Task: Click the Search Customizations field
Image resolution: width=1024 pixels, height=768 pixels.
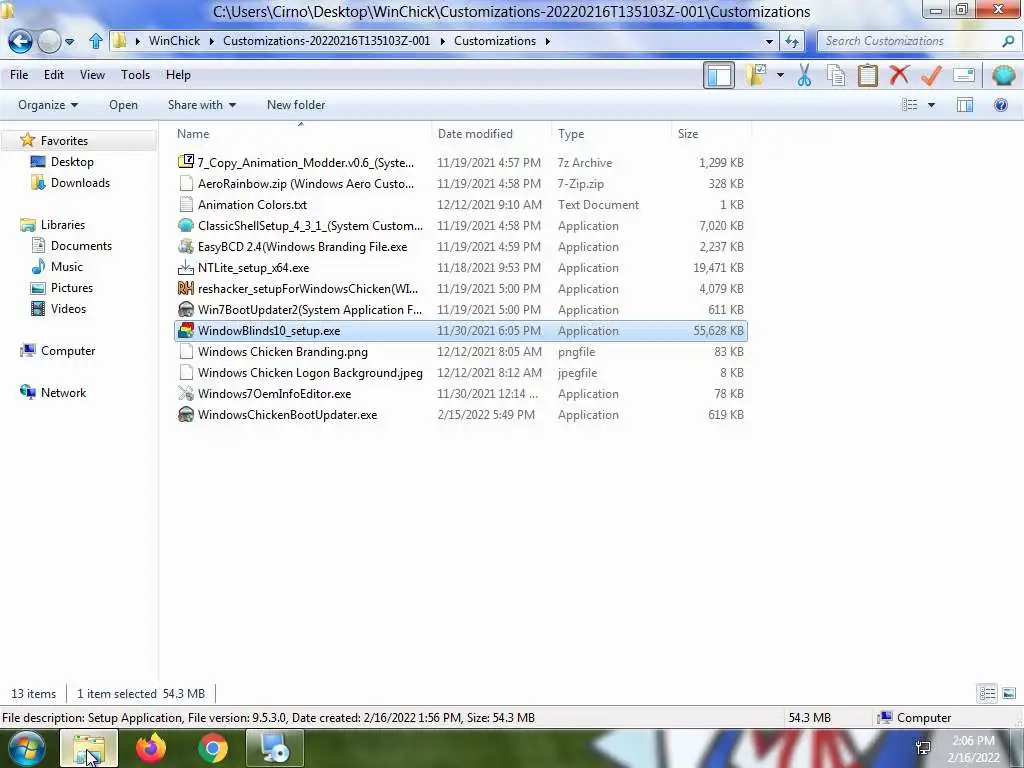Action: click(908, 41)
